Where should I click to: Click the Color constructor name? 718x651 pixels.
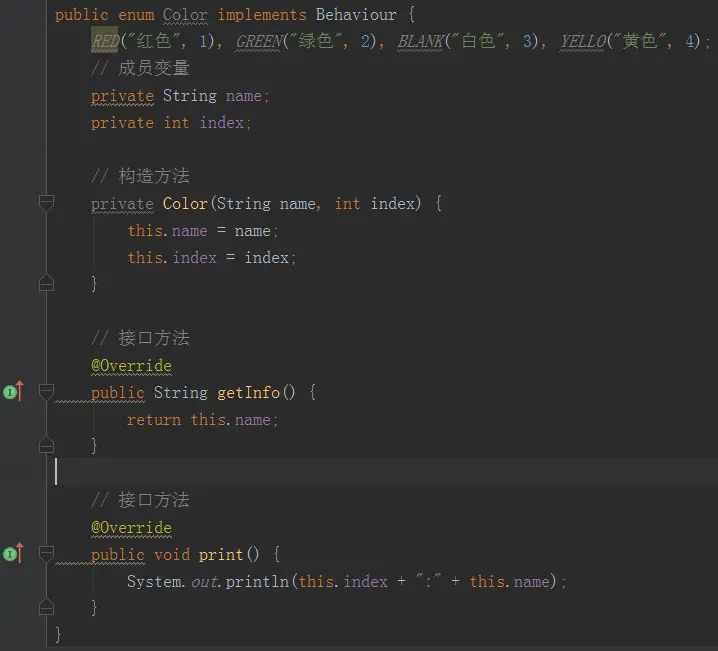click(185, 203)
